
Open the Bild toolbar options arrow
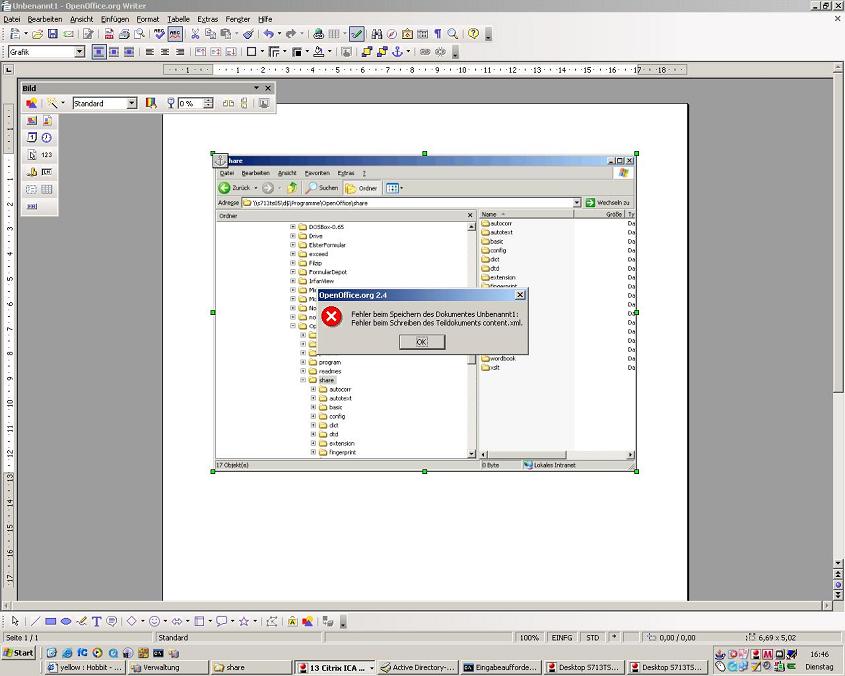click(257, 88)
